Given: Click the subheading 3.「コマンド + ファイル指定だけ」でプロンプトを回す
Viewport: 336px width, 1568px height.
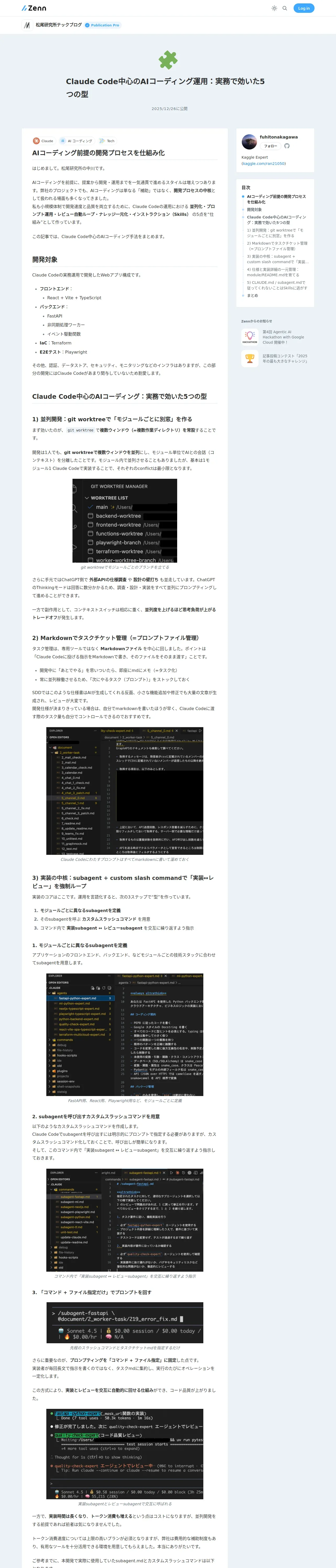Looking at the screenshot, I should click(92, 1292).
